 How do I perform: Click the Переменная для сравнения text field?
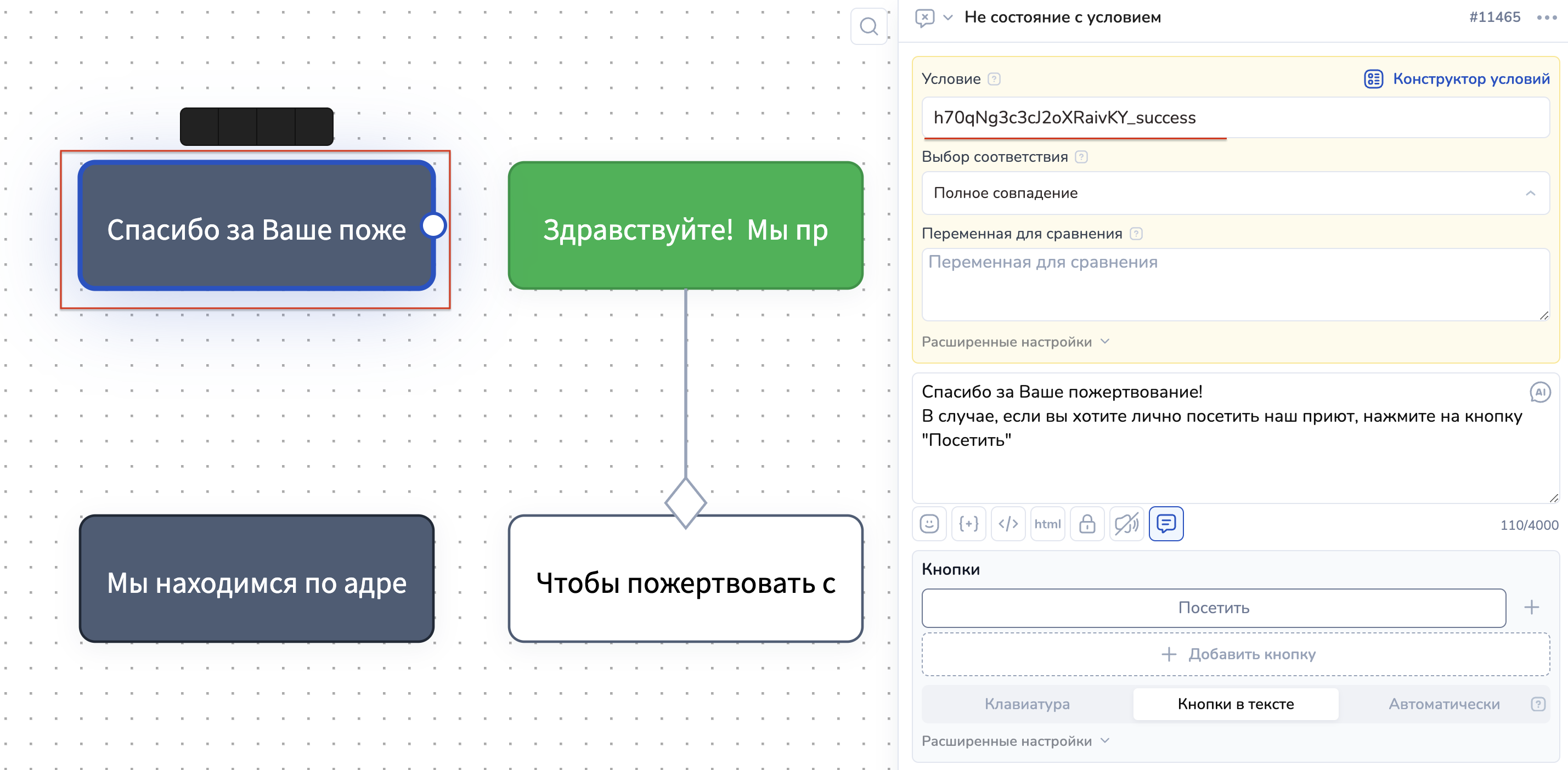tap(1235, 284)
